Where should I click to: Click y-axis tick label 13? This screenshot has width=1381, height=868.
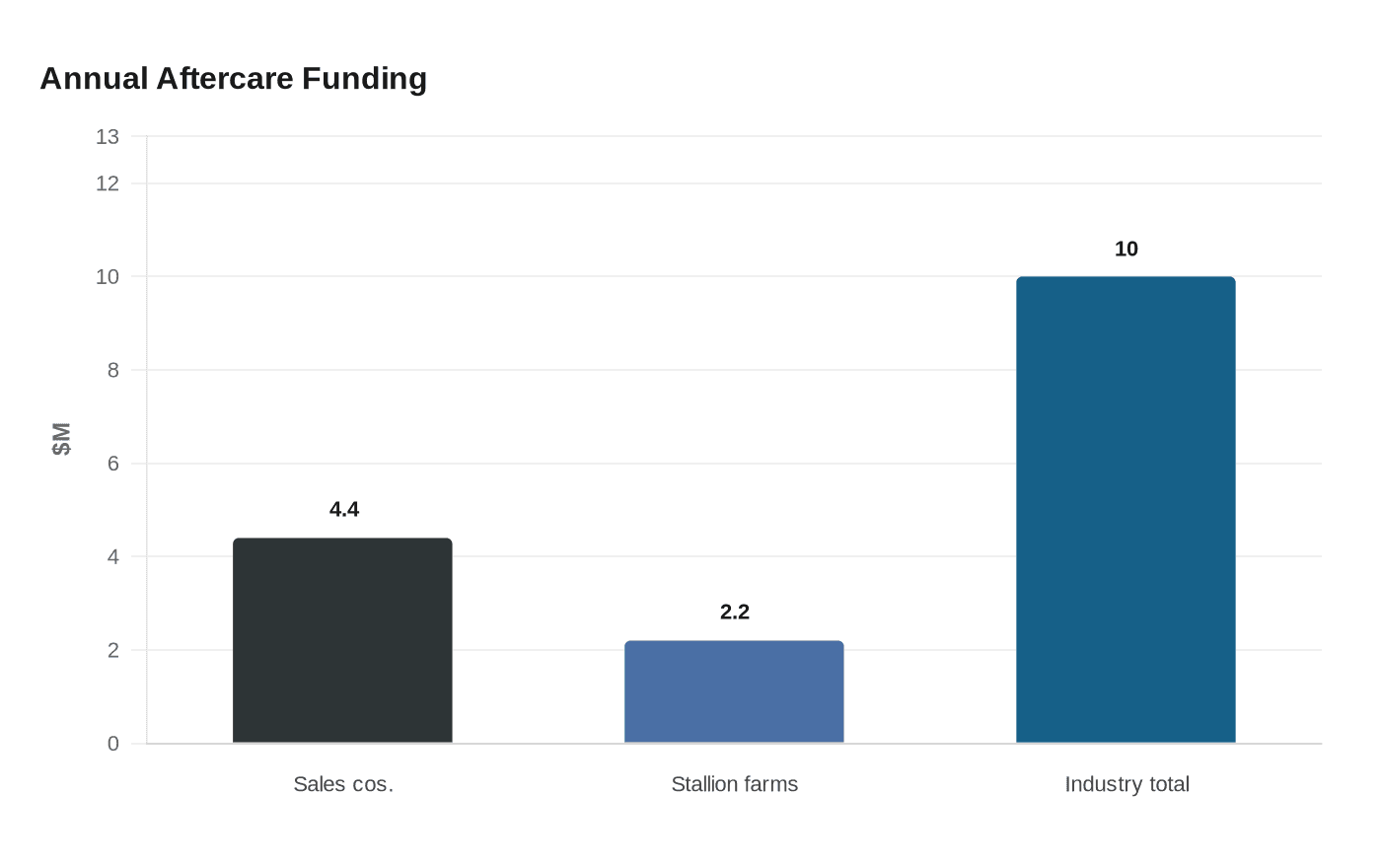pos(108,137)
